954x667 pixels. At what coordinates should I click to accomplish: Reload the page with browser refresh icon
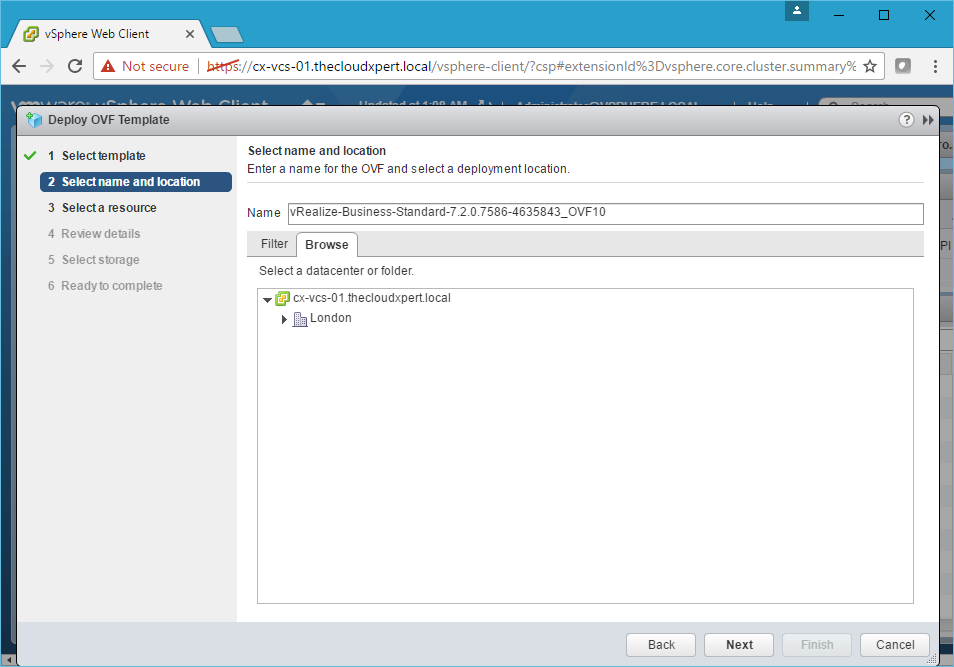(75, 66)
